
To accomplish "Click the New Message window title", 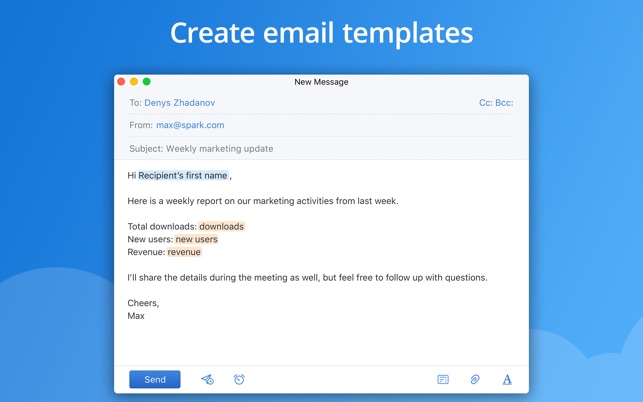I will click(x=321, y=82).
